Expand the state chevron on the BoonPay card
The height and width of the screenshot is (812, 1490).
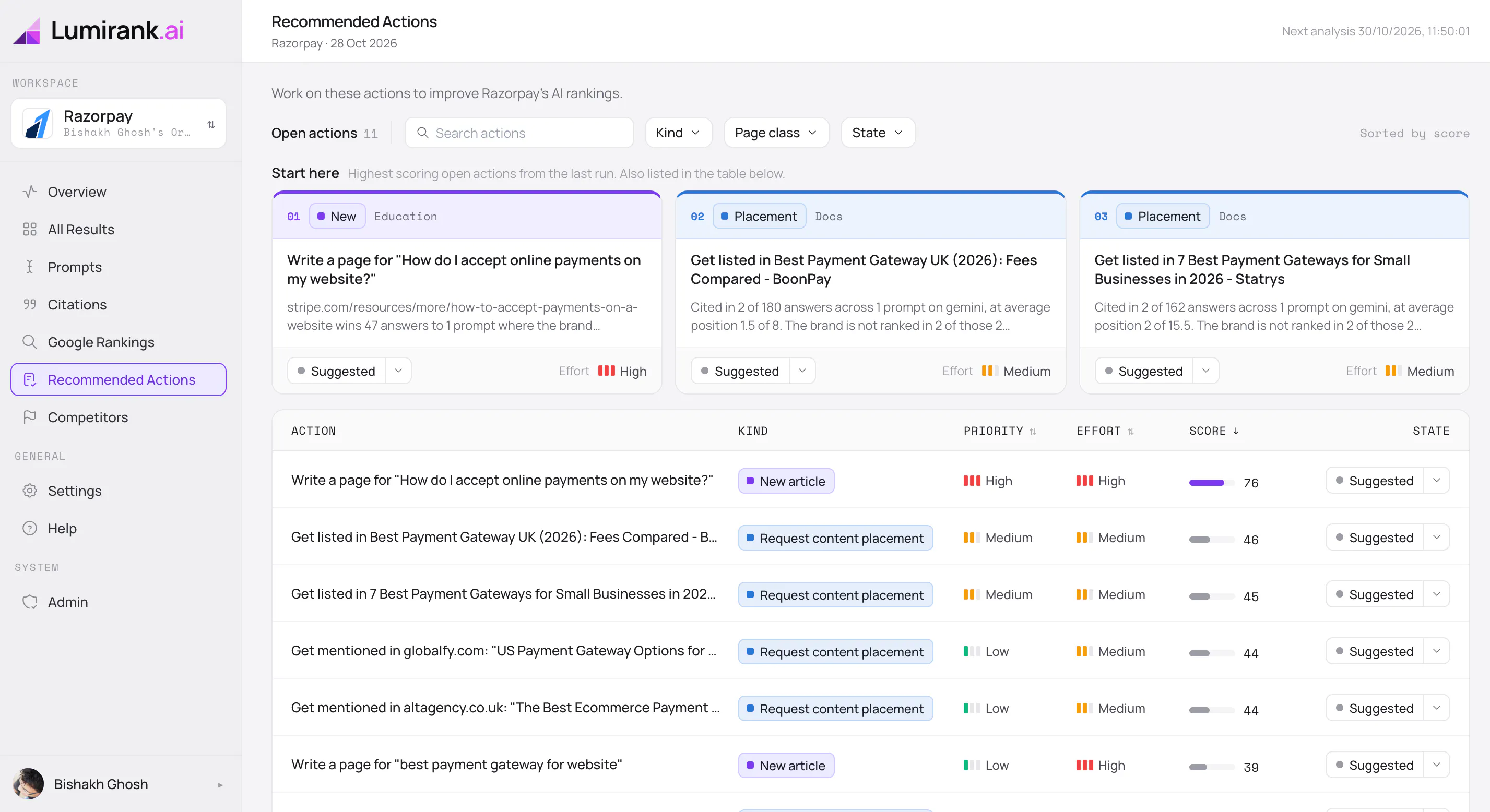click(x=802, y=371)
